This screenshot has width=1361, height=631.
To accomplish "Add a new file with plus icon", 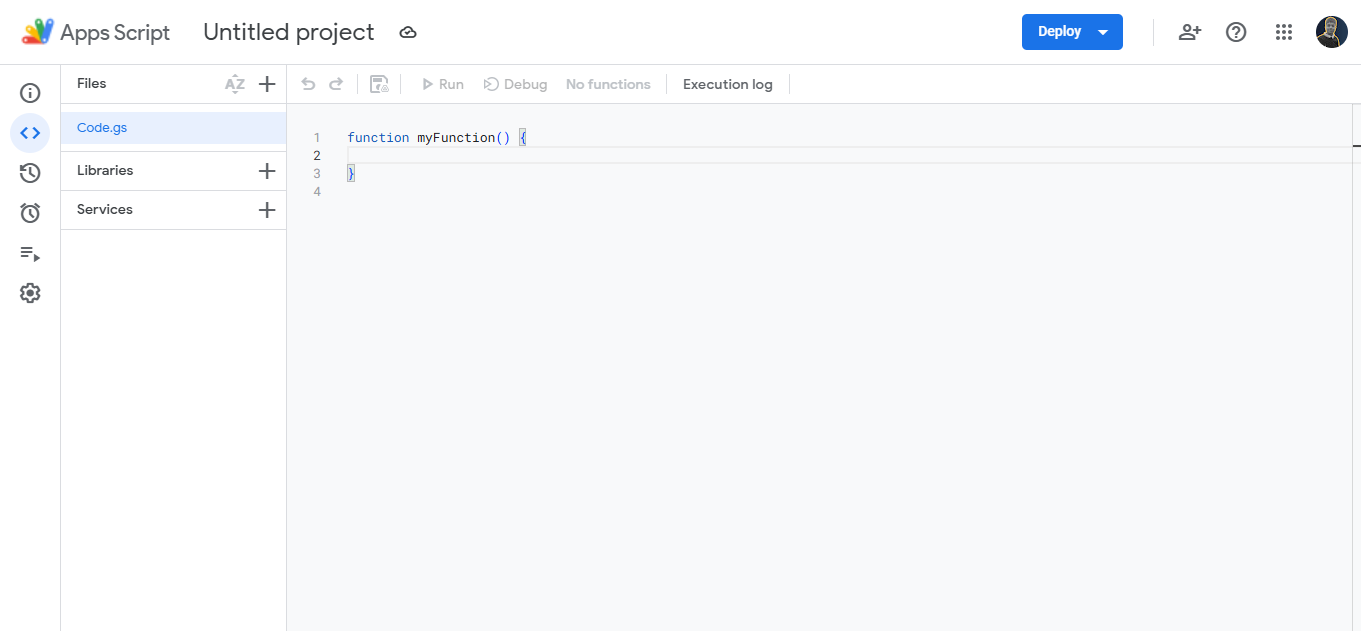I will [267, 84].
